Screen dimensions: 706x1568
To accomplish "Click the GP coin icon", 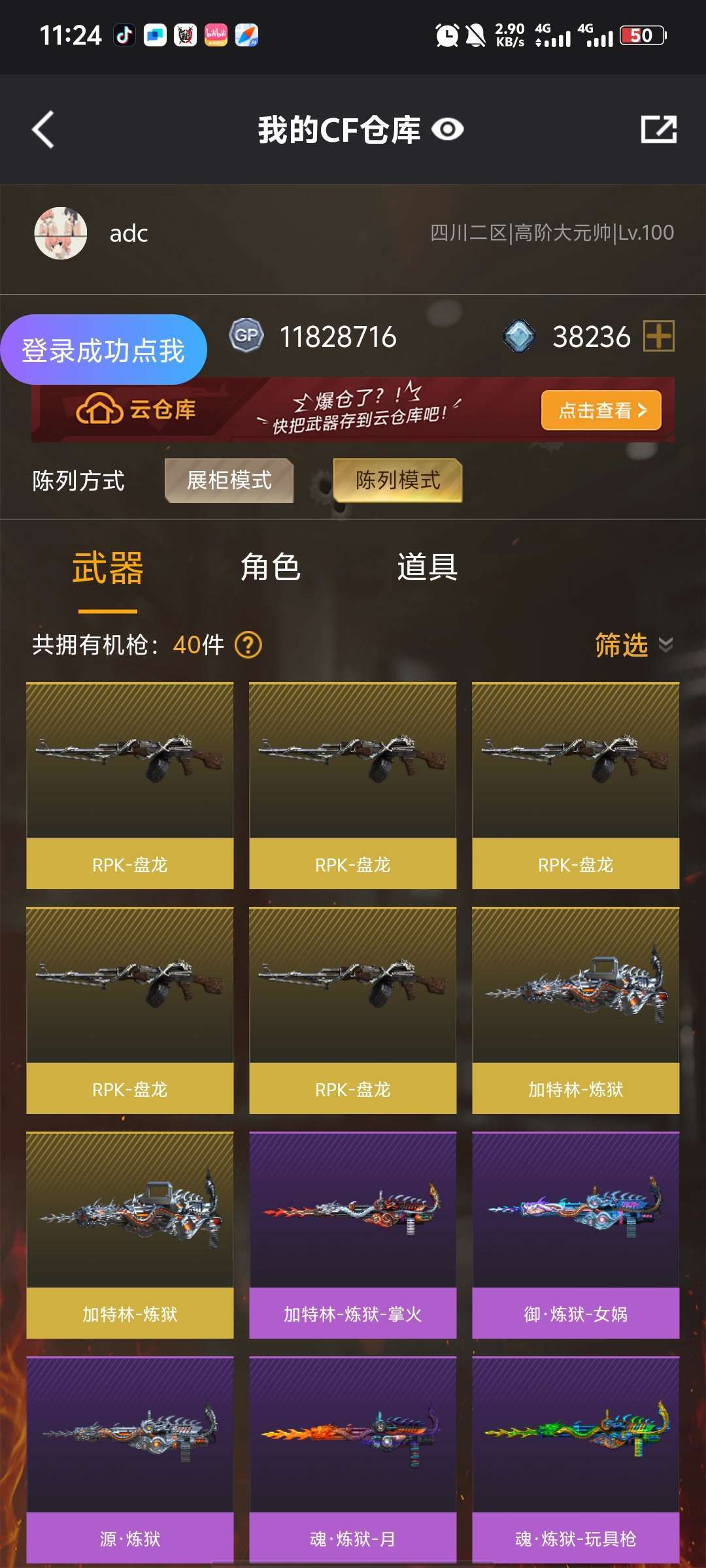I will coord(246,336).
